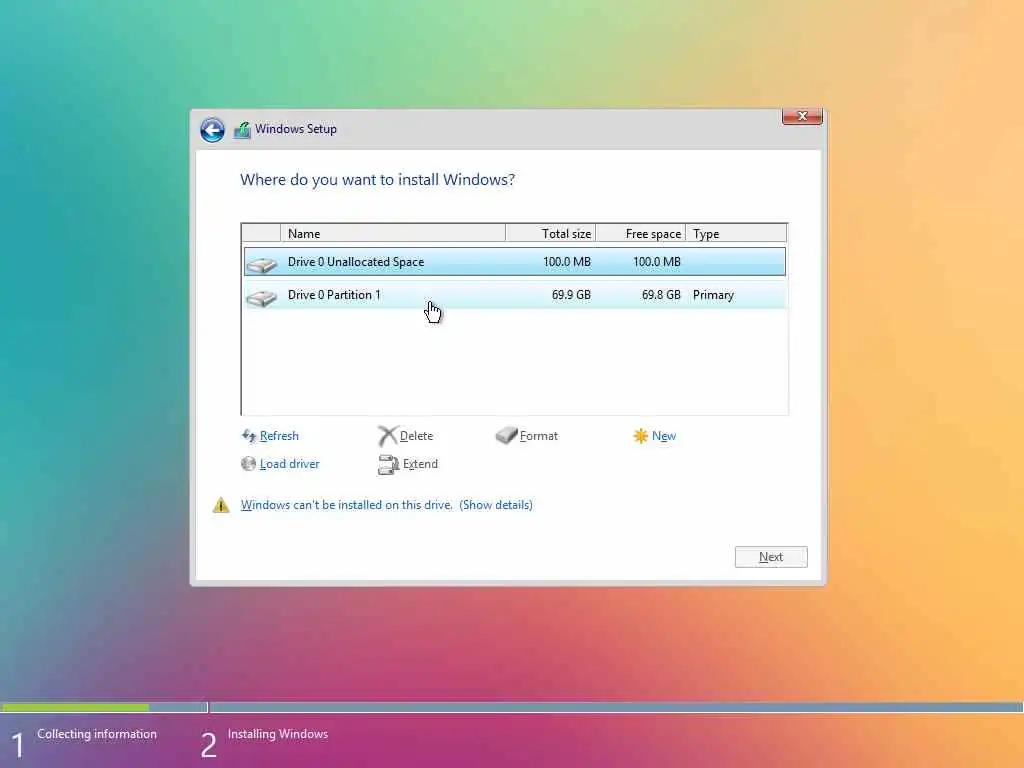Viewport: 1024px width, 768px height.
Task: Sort by the Free space column header
Action: point(641,233)
